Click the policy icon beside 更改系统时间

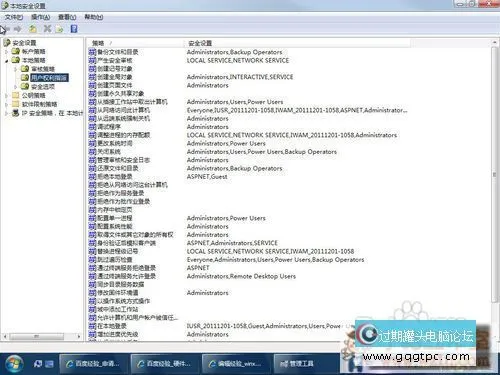tap(92, 143)
